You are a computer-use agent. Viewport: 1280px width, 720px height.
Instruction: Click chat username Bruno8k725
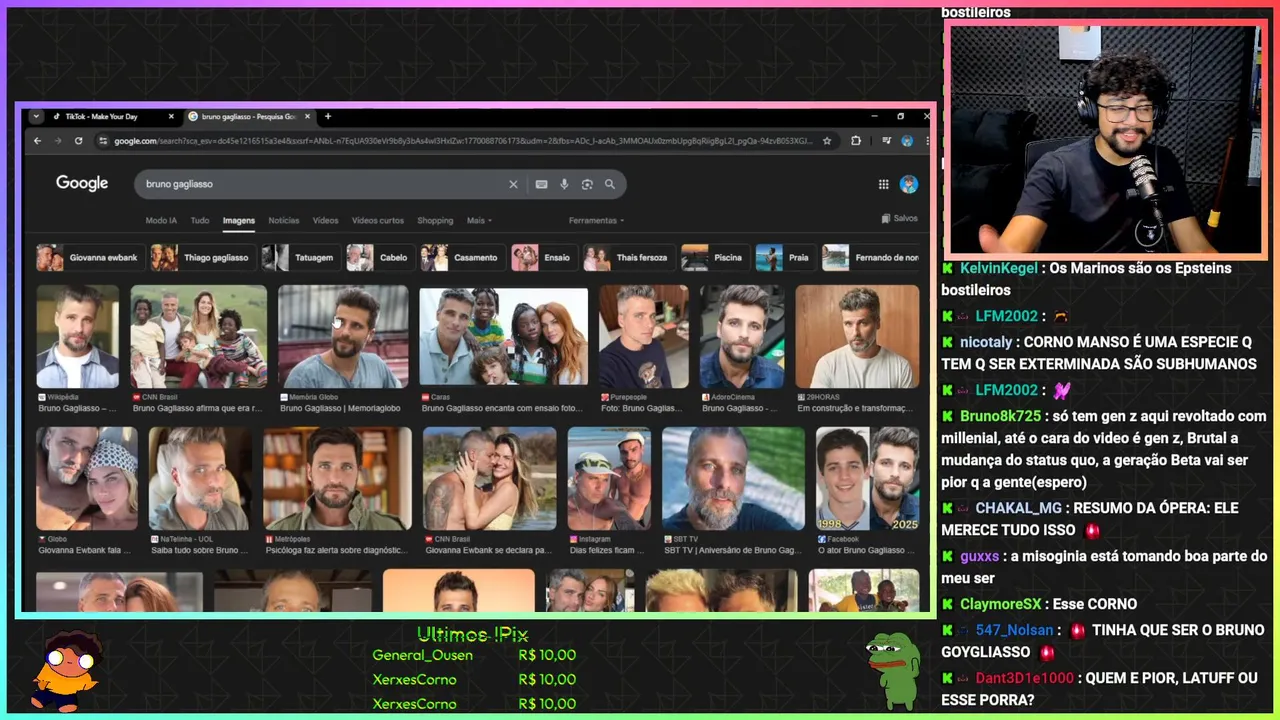pos(1000,416)
